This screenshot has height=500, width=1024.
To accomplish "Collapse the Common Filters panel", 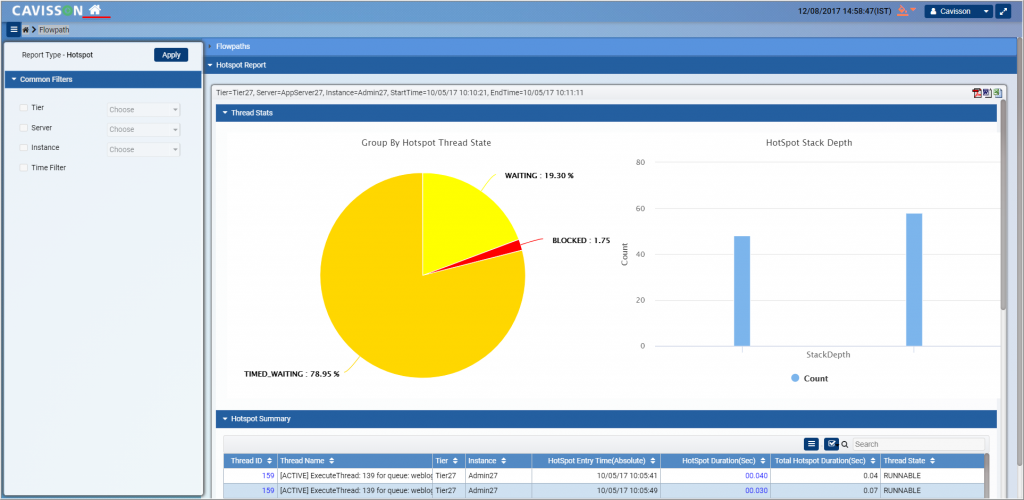I will coord(46,79).
